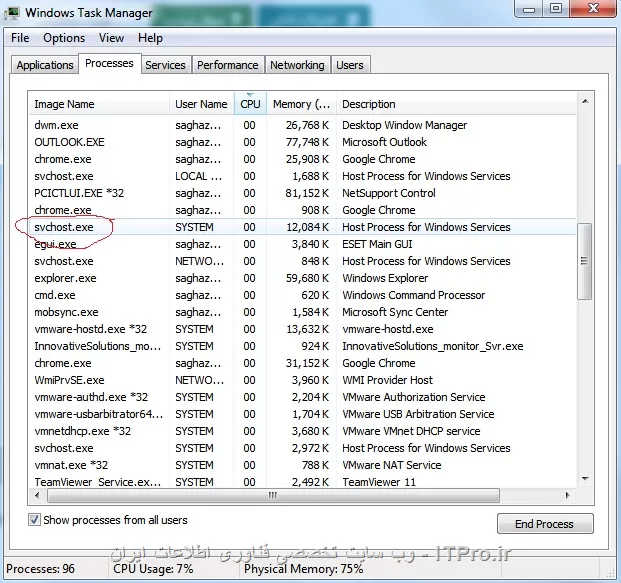Toggle Show processes from all users checkbox

click(x=34, y=520)
